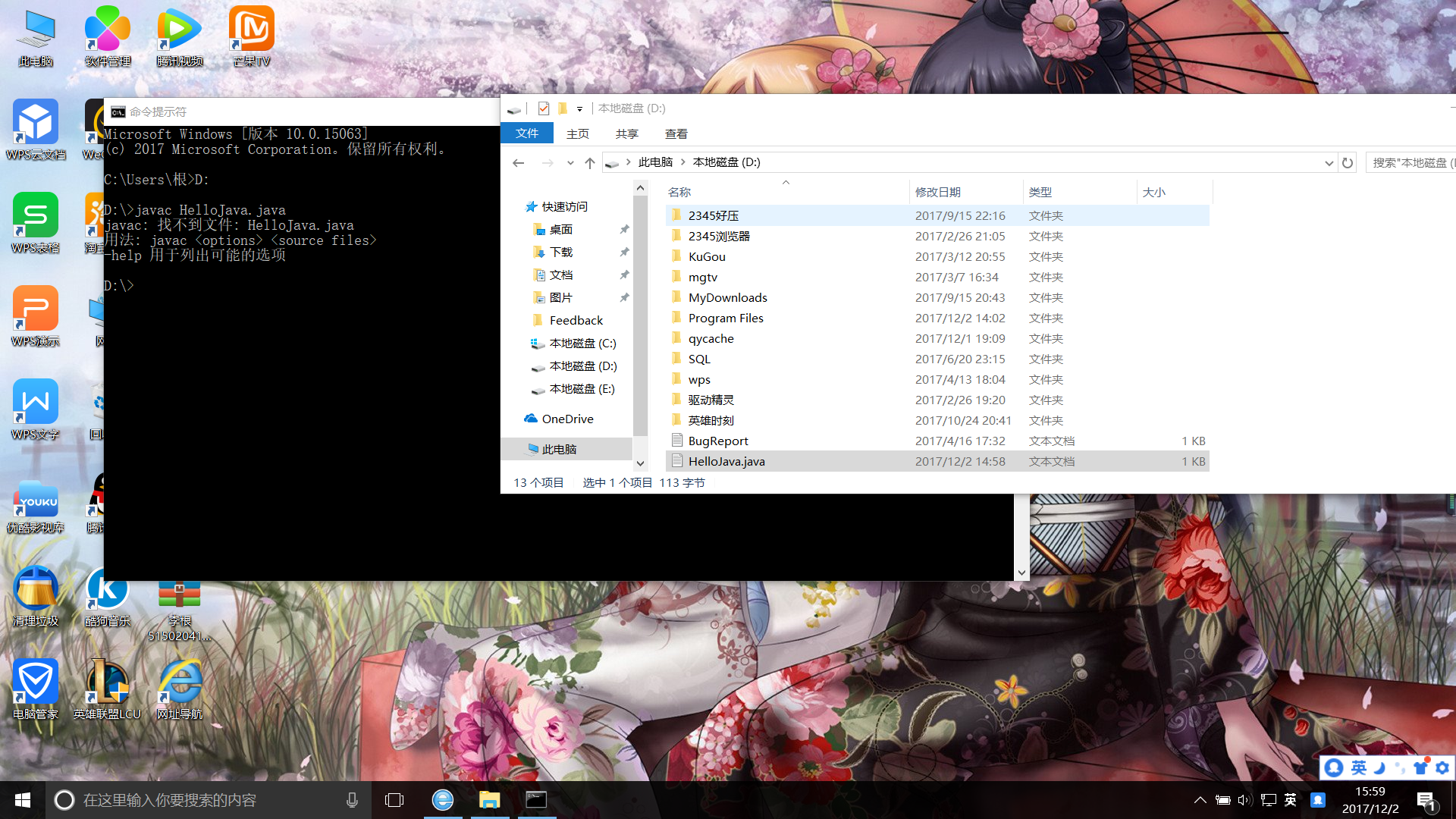Click the microphone icon in search box
The height and width of the screenshot is (819, 1456).
click(x=352, y=800)
